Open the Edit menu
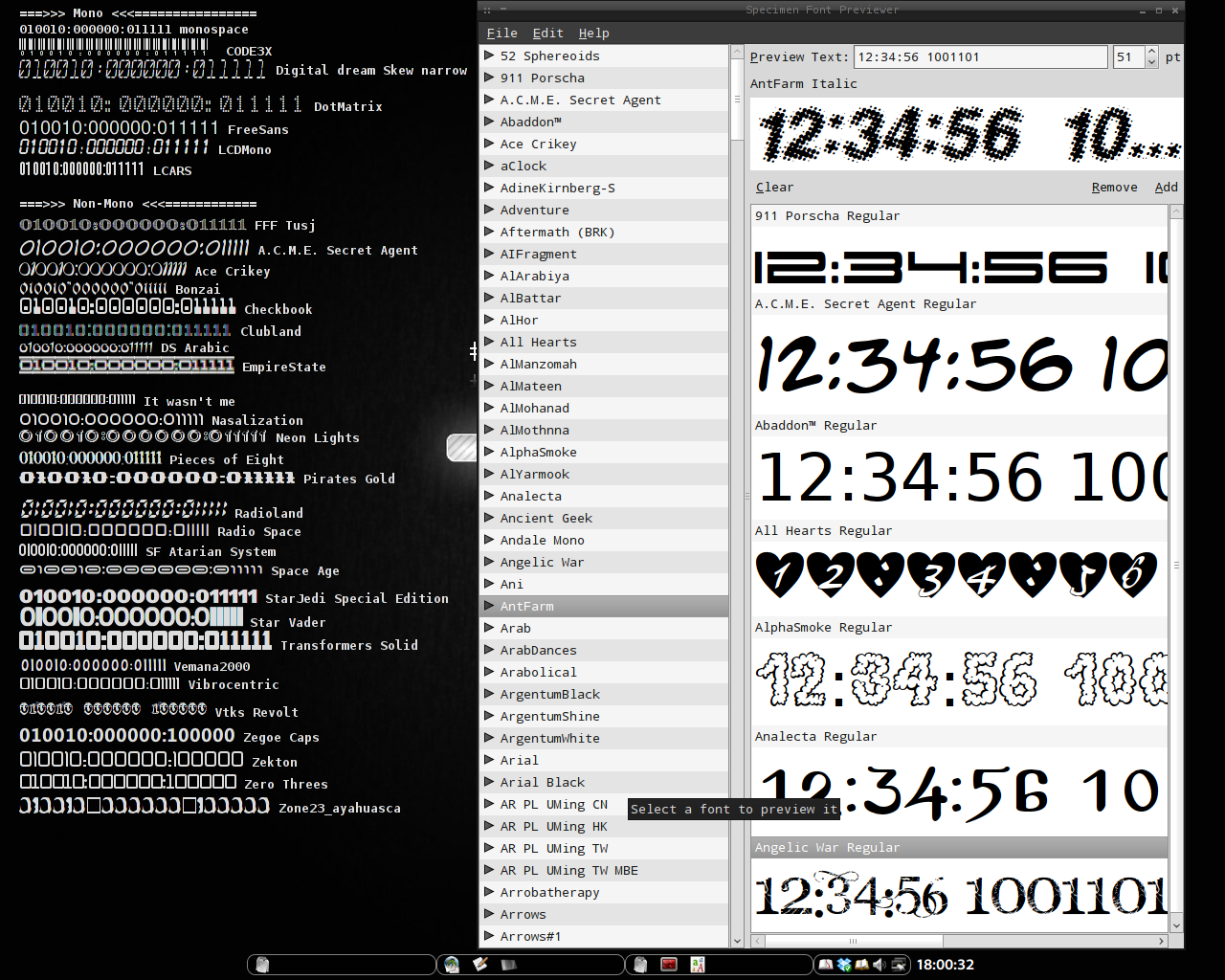 [547, 33]
